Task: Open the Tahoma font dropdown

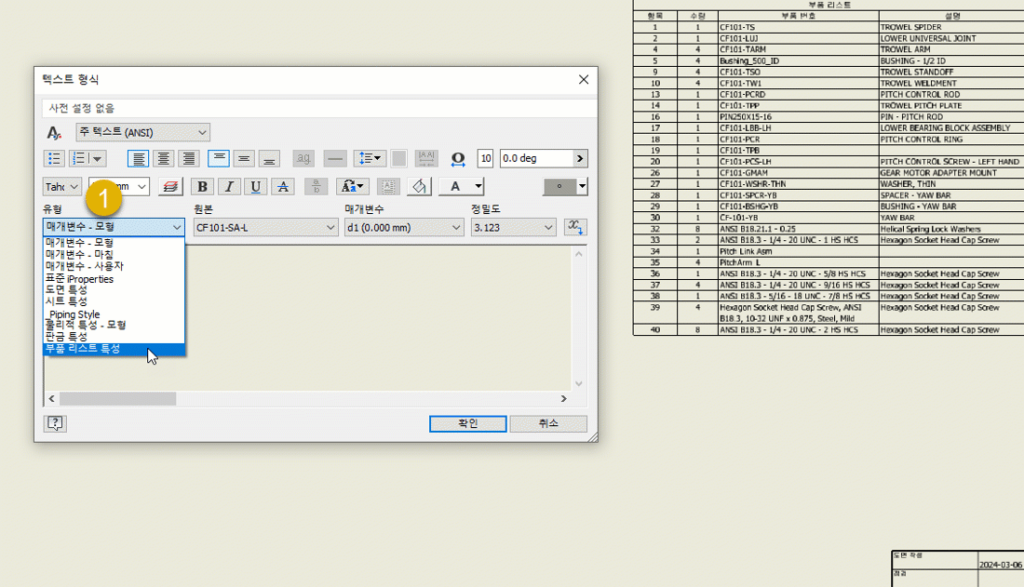Action: point(62,187)
